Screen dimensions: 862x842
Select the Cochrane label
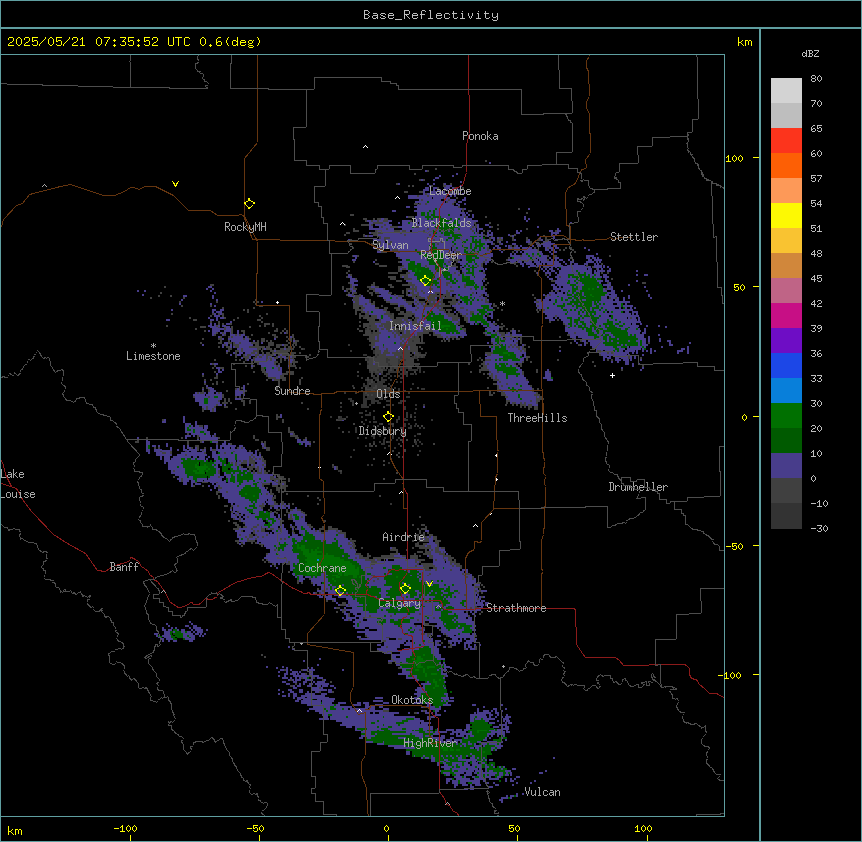click(x=322, y=568)
